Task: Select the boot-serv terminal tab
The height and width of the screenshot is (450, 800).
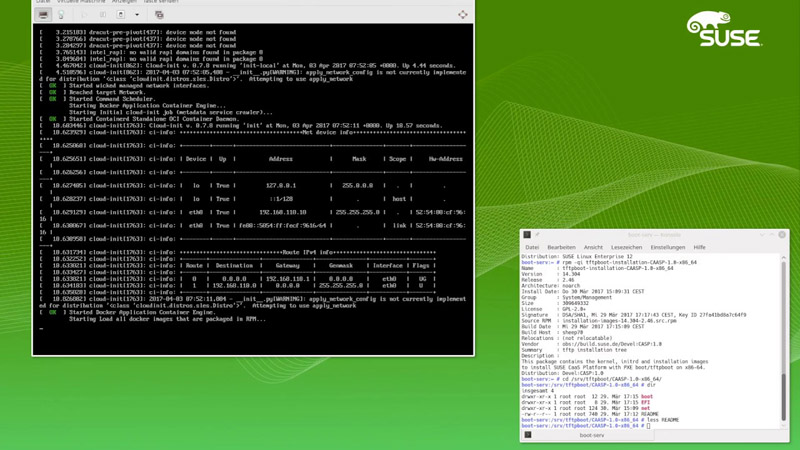Action: [591, 435]
